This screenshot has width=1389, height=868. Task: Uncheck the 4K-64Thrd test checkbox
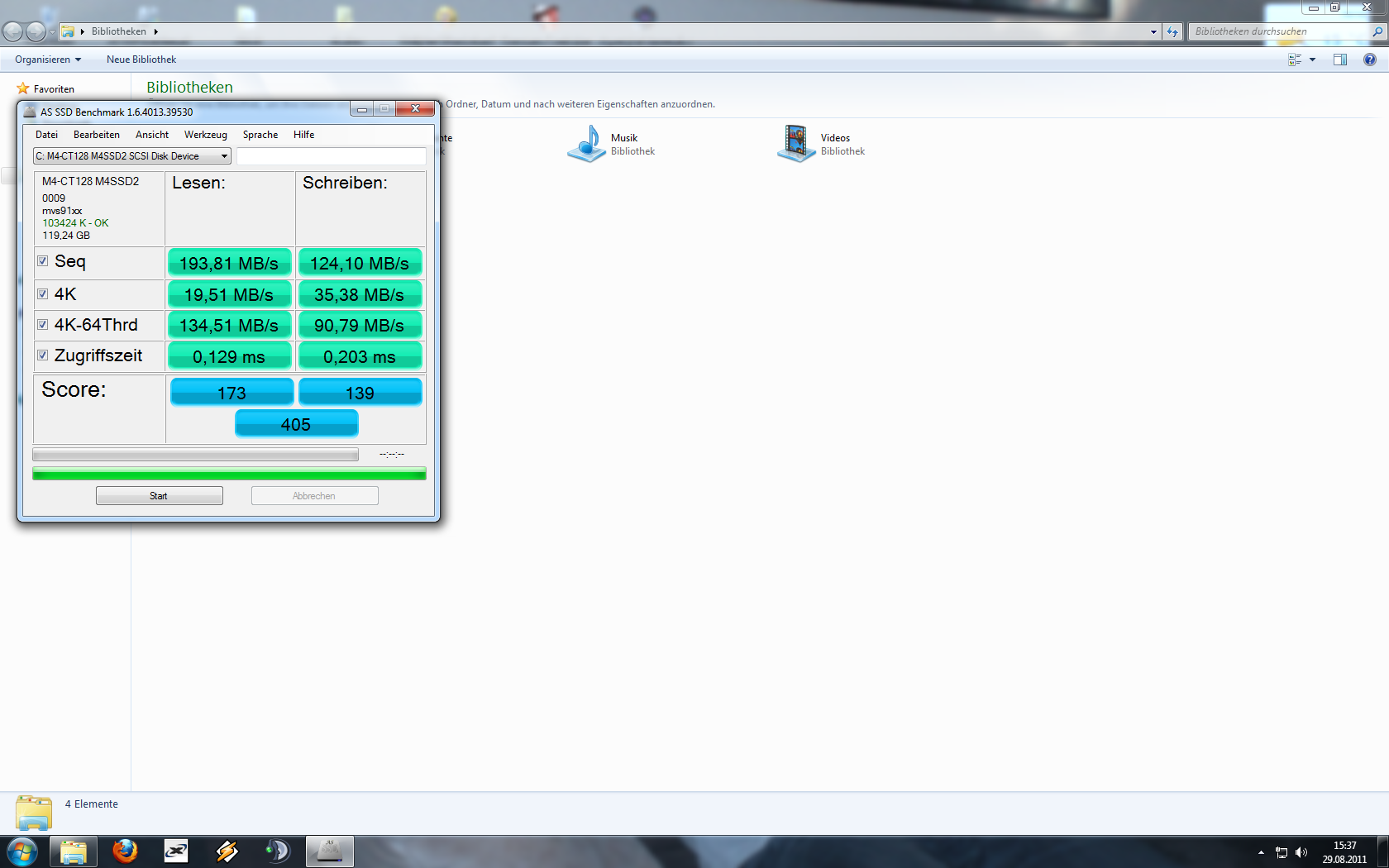coord(43,325)
